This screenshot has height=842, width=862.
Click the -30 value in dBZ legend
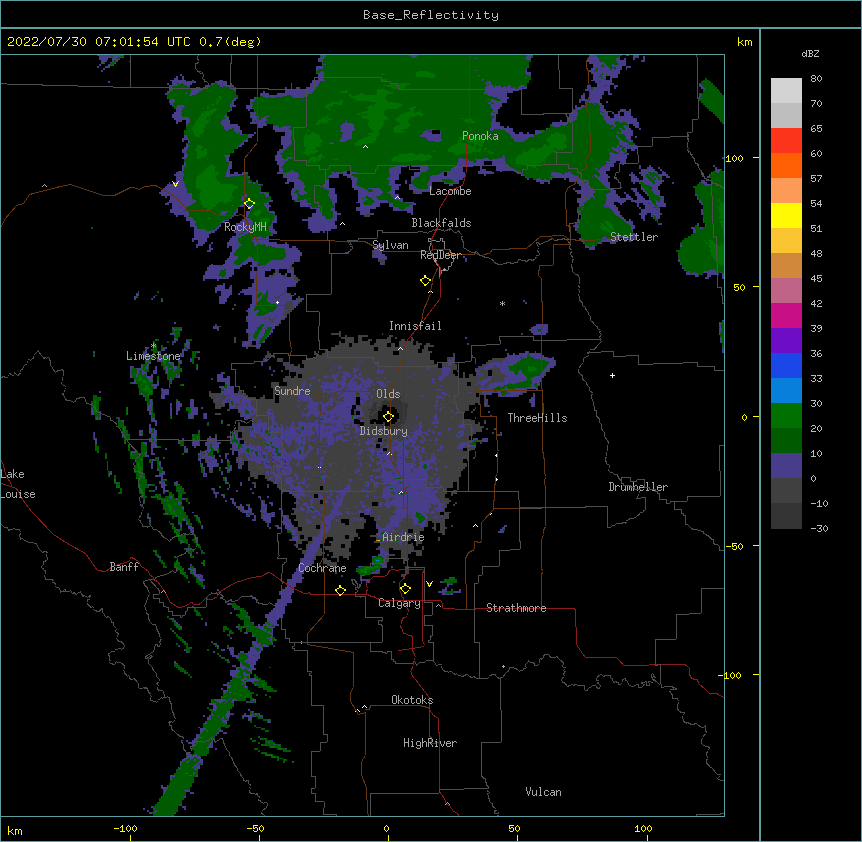(819, 528)
